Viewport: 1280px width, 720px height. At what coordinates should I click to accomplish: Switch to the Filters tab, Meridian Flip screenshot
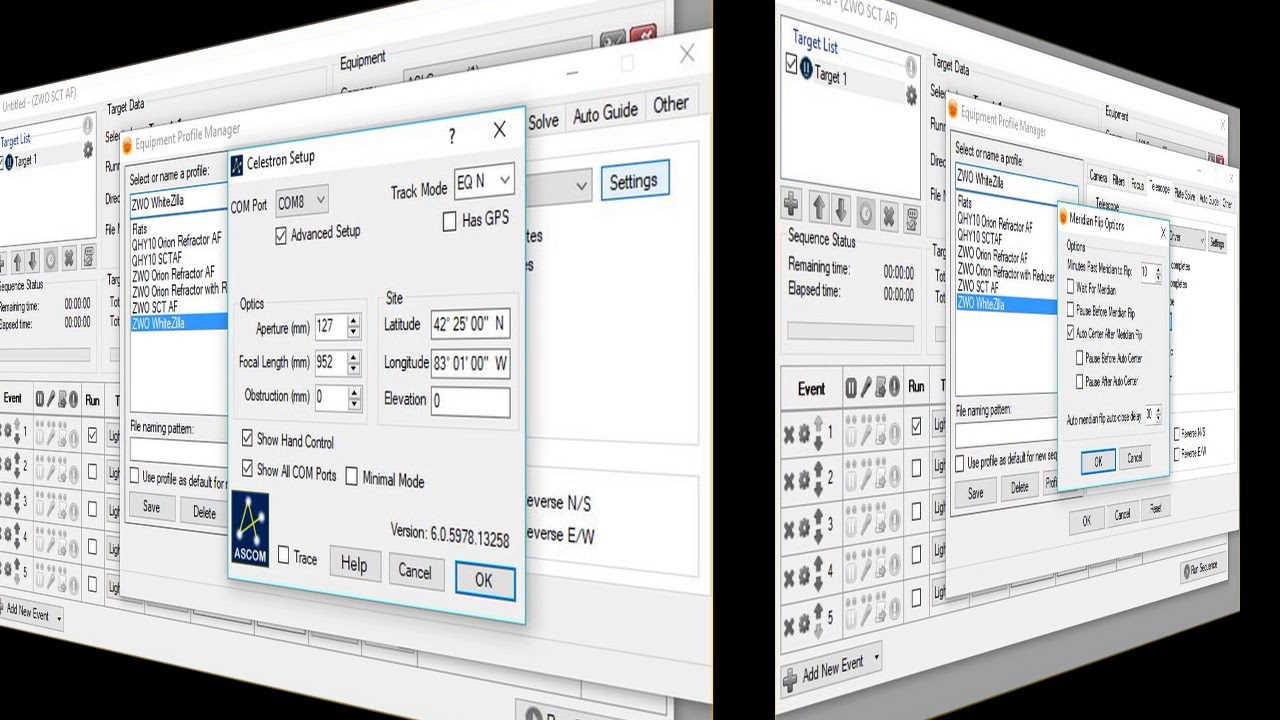coord(1118,181)
